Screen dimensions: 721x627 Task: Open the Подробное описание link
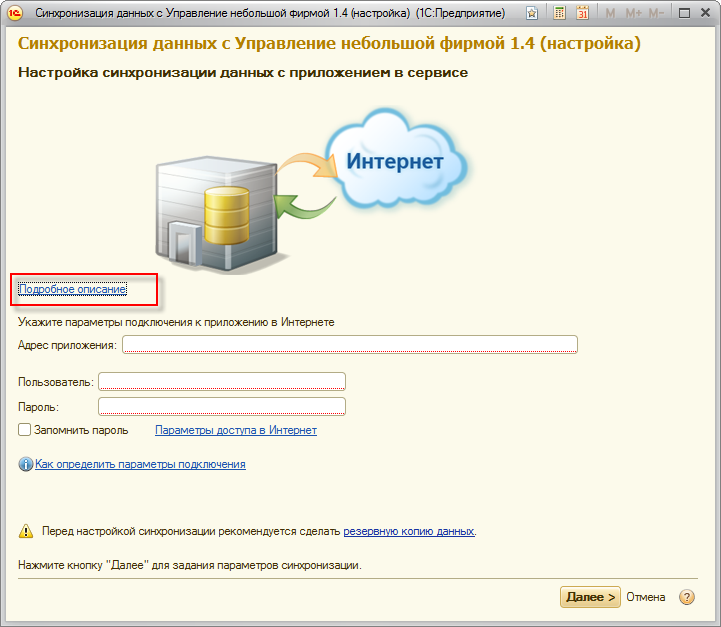pos(73,289)
